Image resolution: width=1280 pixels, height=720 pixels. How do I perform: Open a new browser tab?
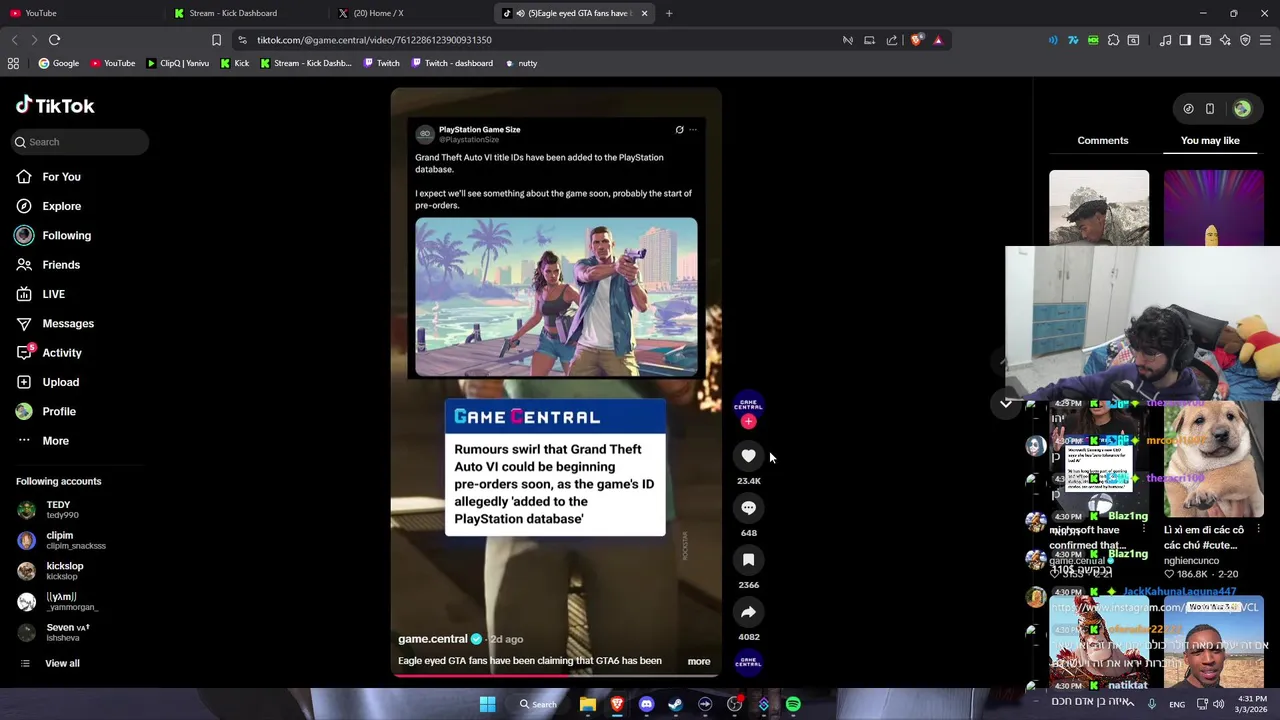coord(669,13)
